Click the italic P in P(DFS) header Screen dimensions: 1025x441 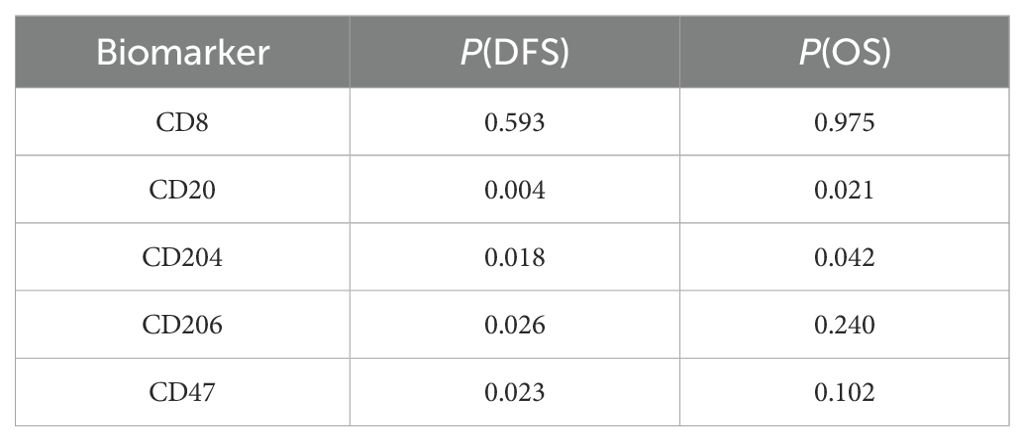tap(469, 53)
